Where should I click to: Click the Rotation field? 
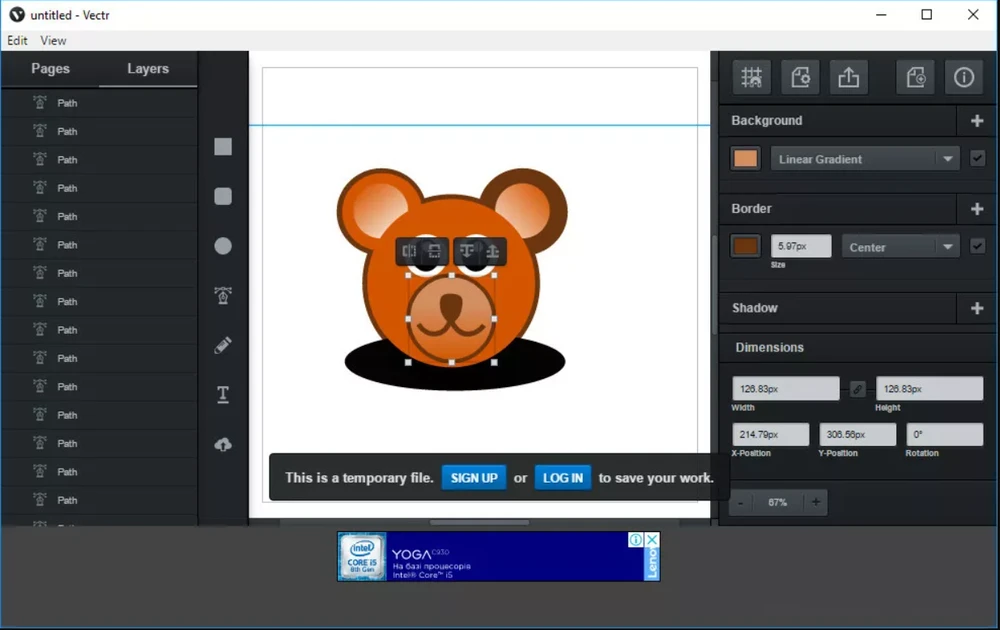click(945, 434)
